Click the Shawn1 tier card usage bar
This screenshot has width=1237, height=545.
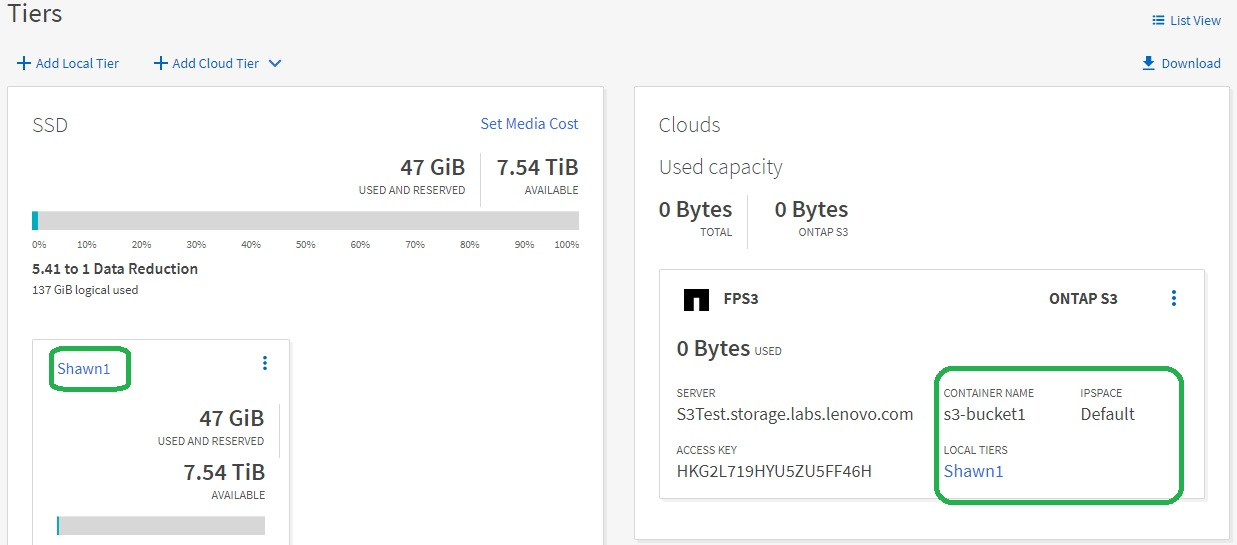pyautogui.click(x=161, y=525)
